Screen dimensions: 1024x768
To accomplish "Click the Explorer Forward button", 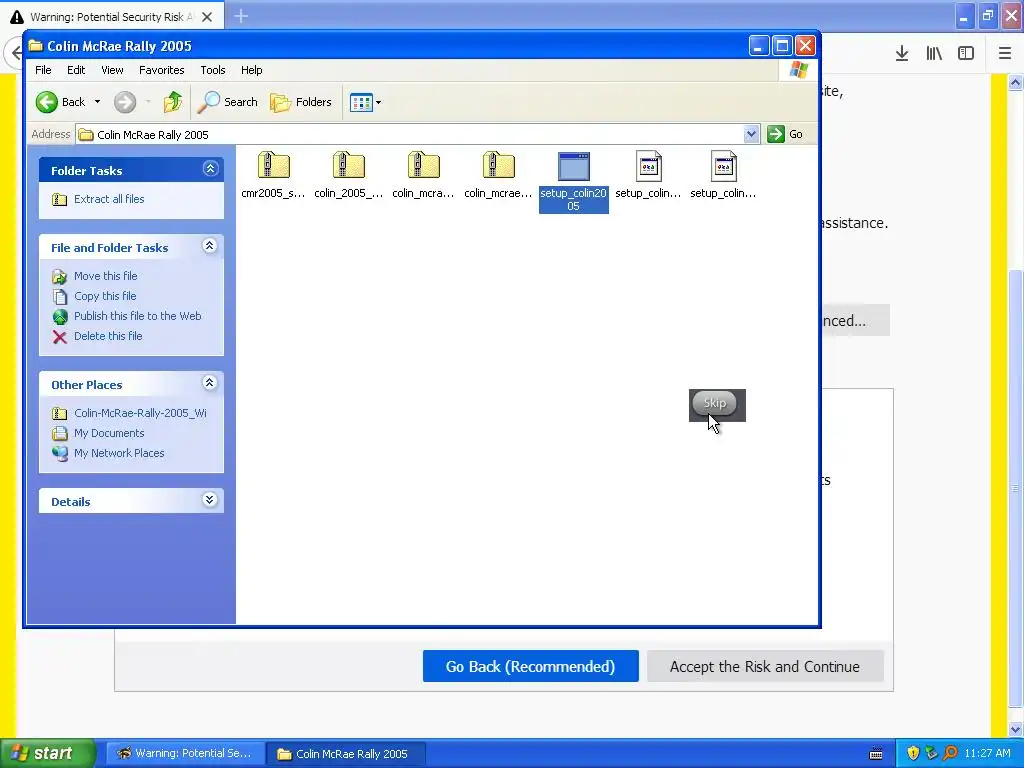I will click(125, 102).
